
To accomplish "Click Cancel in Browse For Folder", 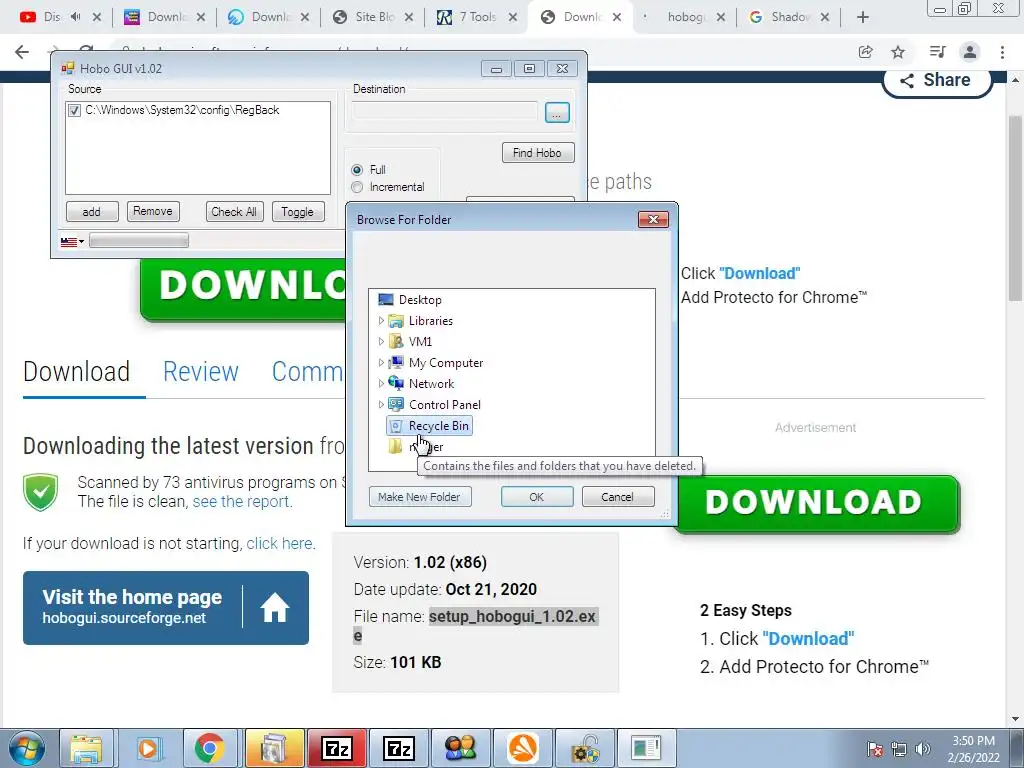I will [x=617, y=497].
